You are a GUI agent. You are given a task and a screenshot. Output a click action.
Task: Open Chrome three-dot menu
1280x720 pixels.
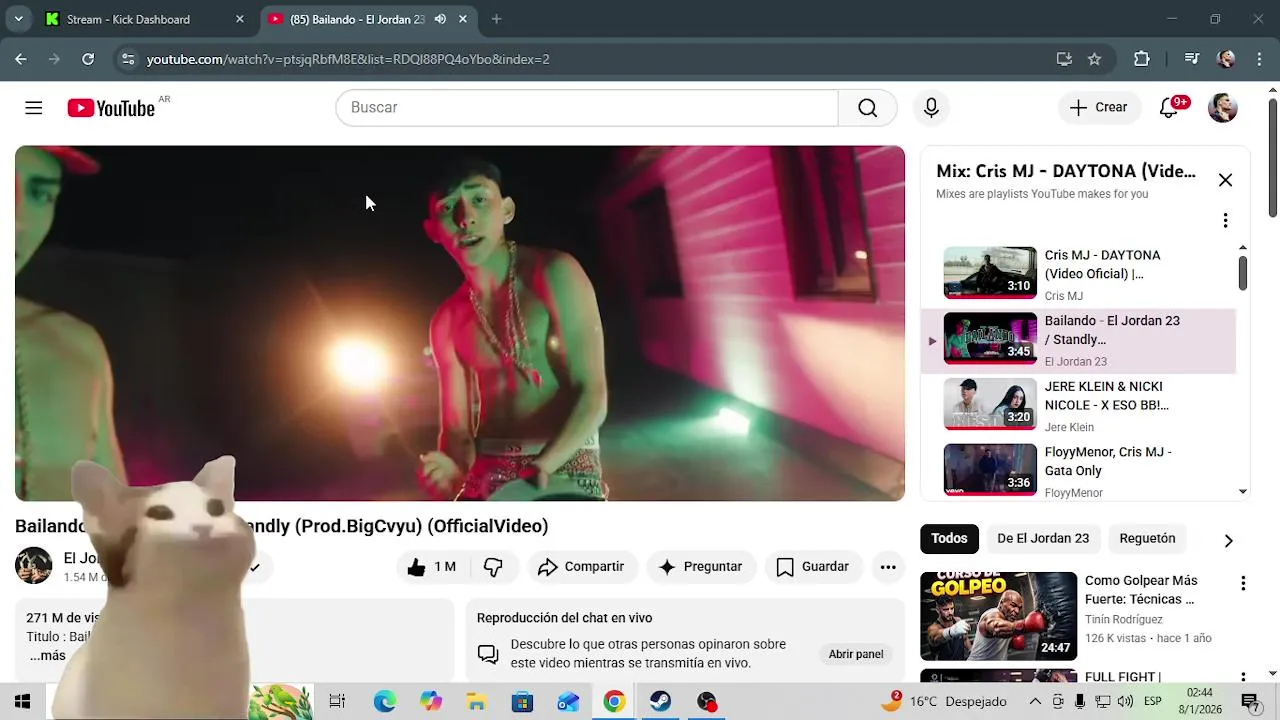[x=1258, y=59]
